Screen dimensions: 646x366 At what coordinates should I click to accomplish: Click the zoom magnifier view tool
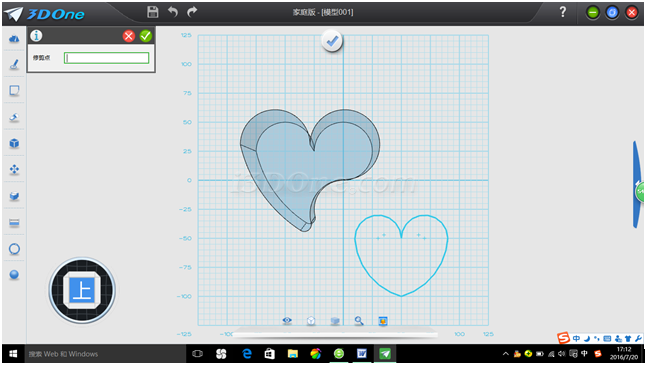coord(359,321)
